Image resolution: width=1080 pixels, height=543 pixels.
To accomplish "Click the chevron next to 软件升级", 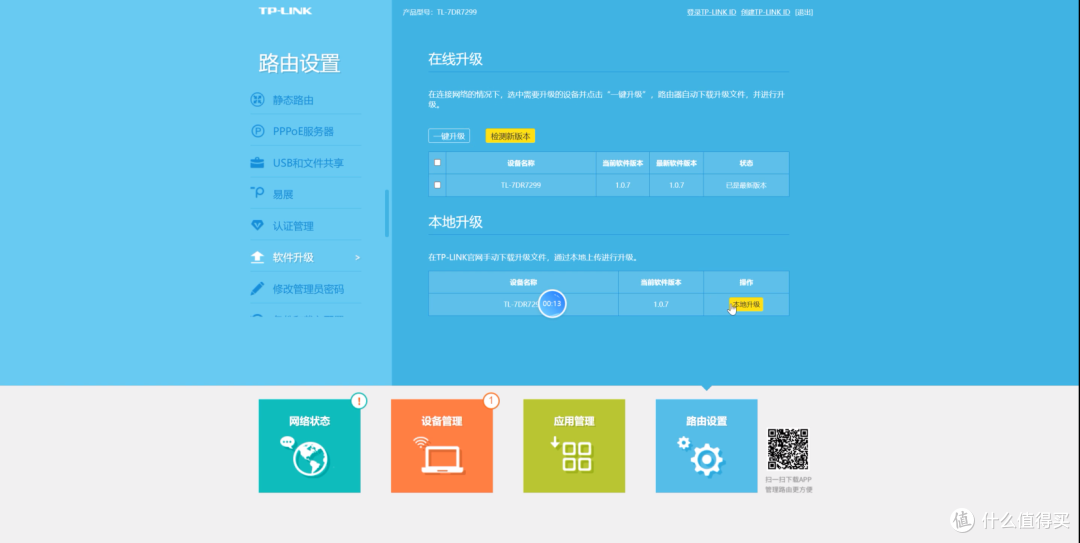I will point(357,257).
